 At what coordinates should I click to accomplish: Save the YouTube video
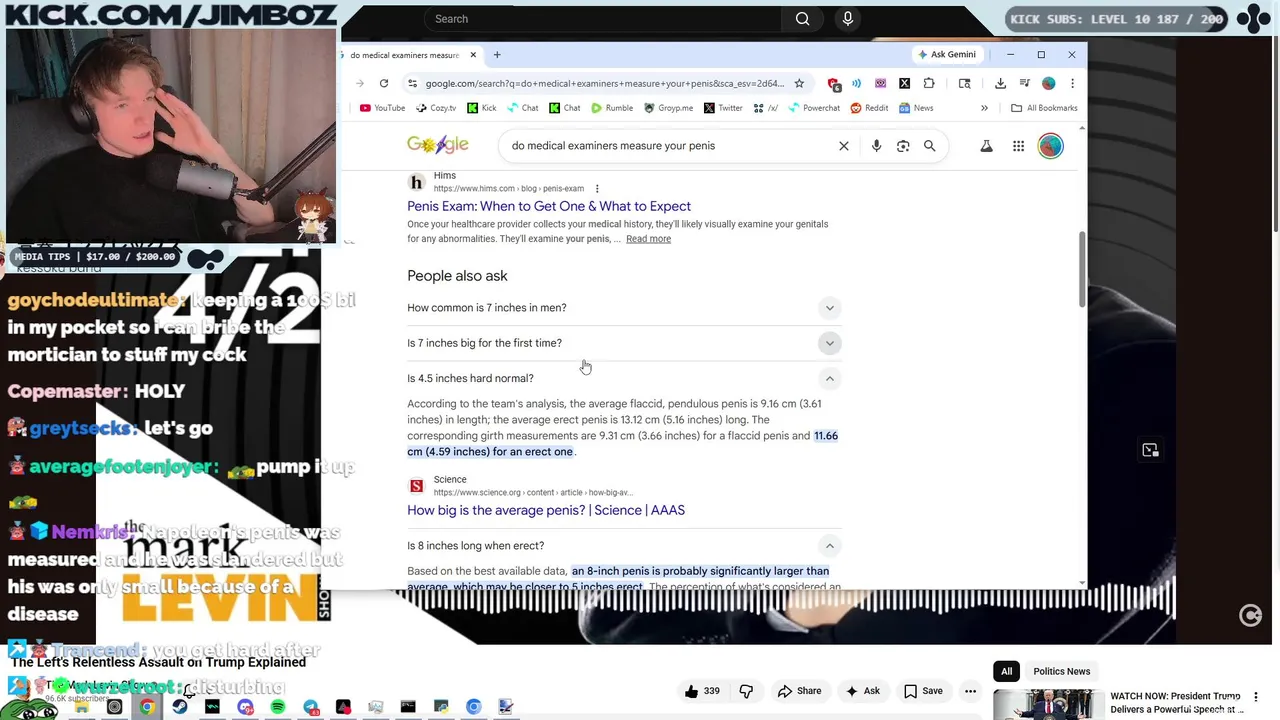point(922,691)
